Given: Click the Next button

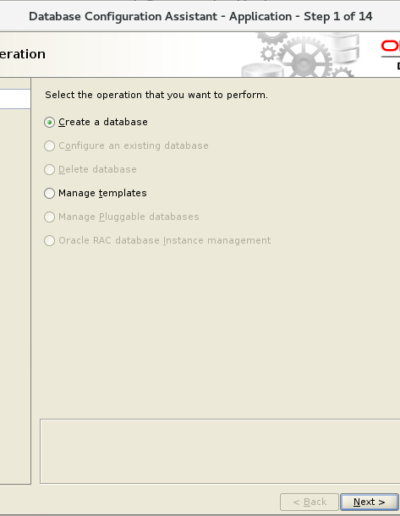Looking at the screenshot, I should click(x=369, y=502).
